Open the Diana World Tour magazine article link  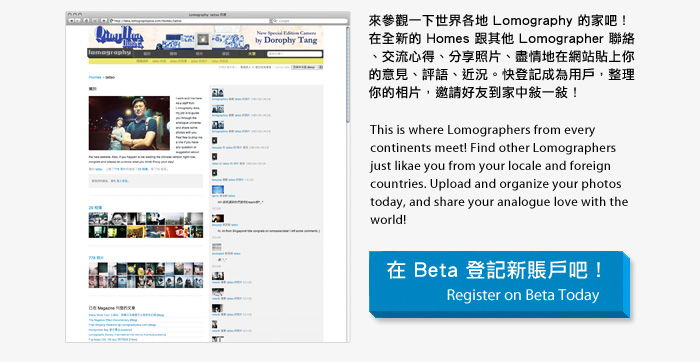coord(126,315)
